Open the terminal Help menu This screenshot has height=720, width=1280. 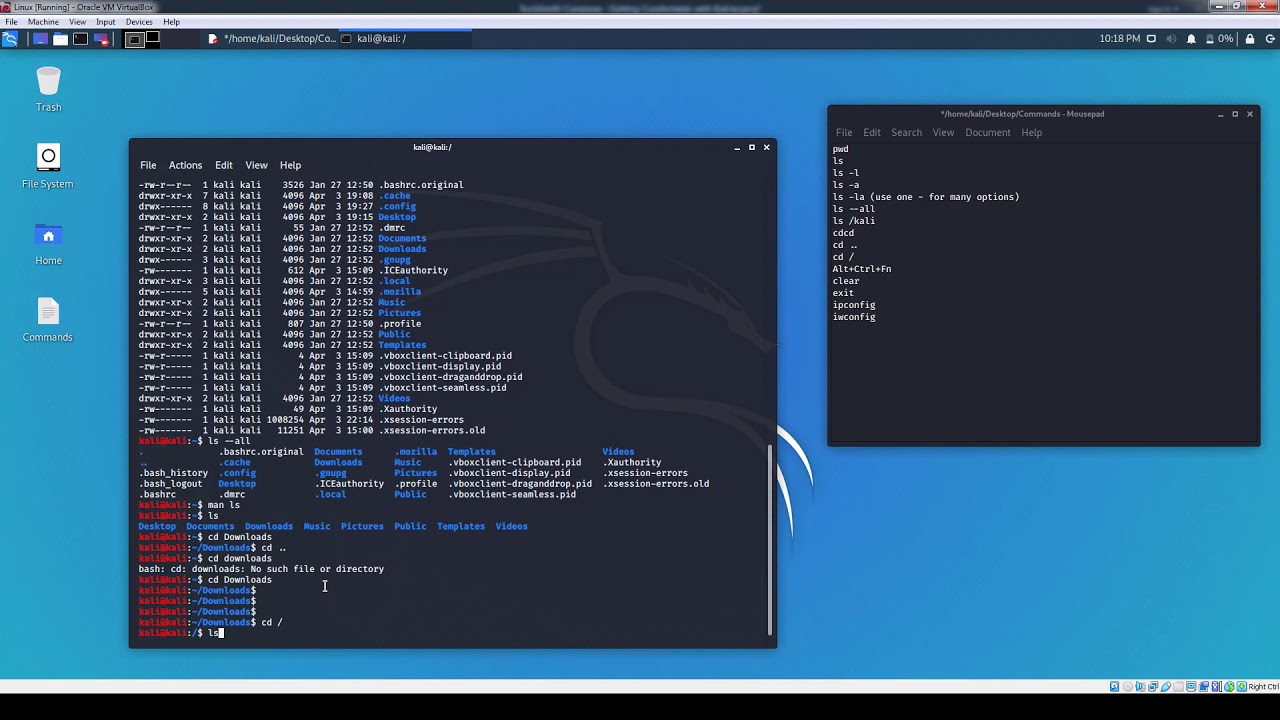pyautogui.click(x=290, y=165)
